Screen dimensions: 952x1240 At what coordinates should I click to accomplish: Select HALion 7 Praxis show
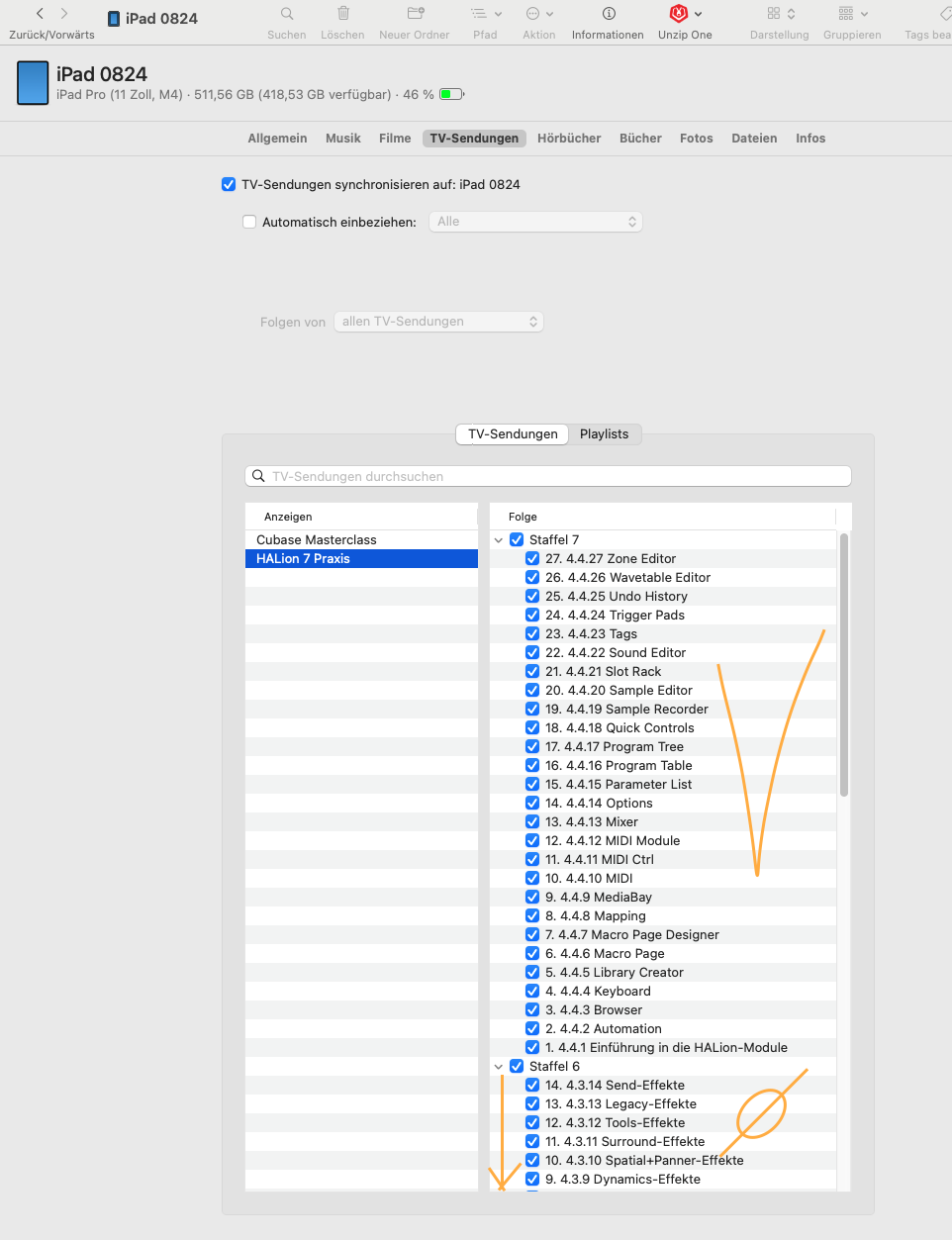(361, 558)
